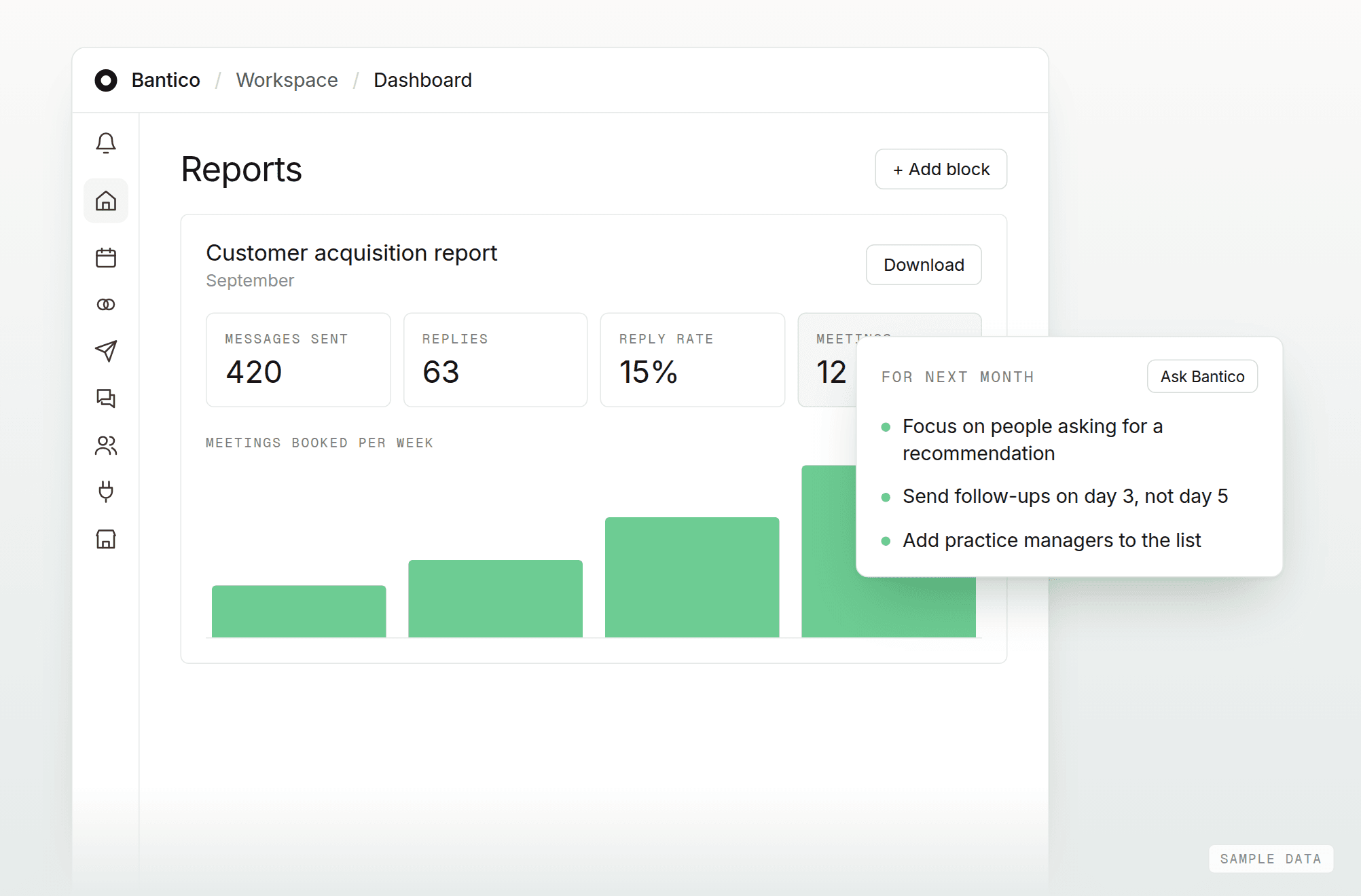Open the store icon in sidebar

pos(106,539)
